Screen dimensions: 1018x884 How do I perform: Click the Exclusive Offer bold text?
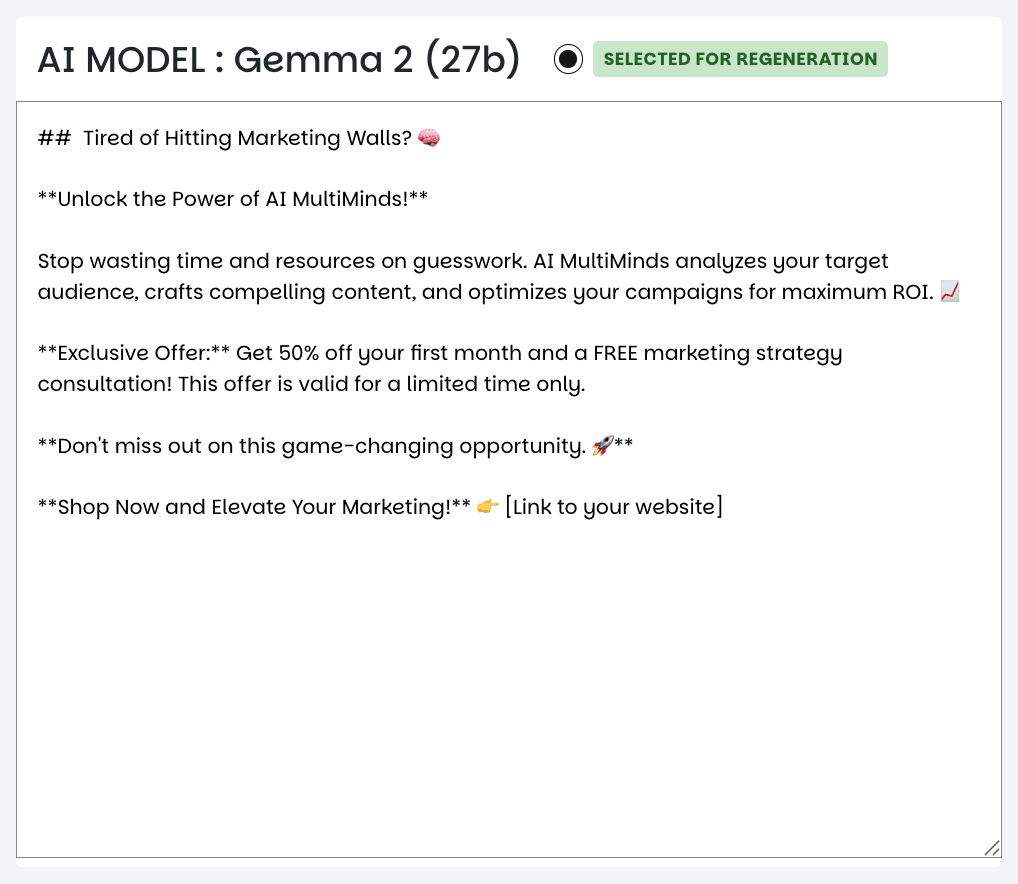(134, 352)
